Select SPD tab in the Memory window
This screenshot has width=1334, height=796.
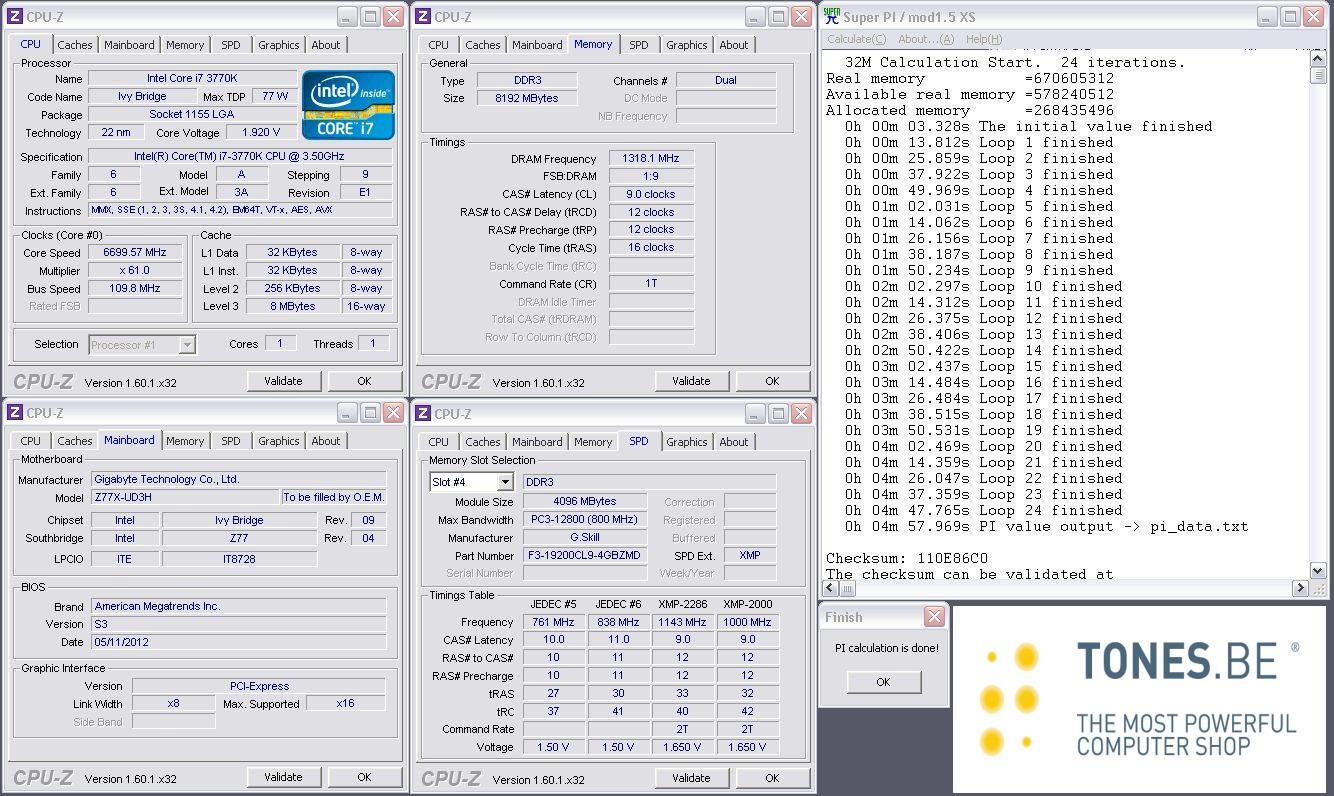639,45
